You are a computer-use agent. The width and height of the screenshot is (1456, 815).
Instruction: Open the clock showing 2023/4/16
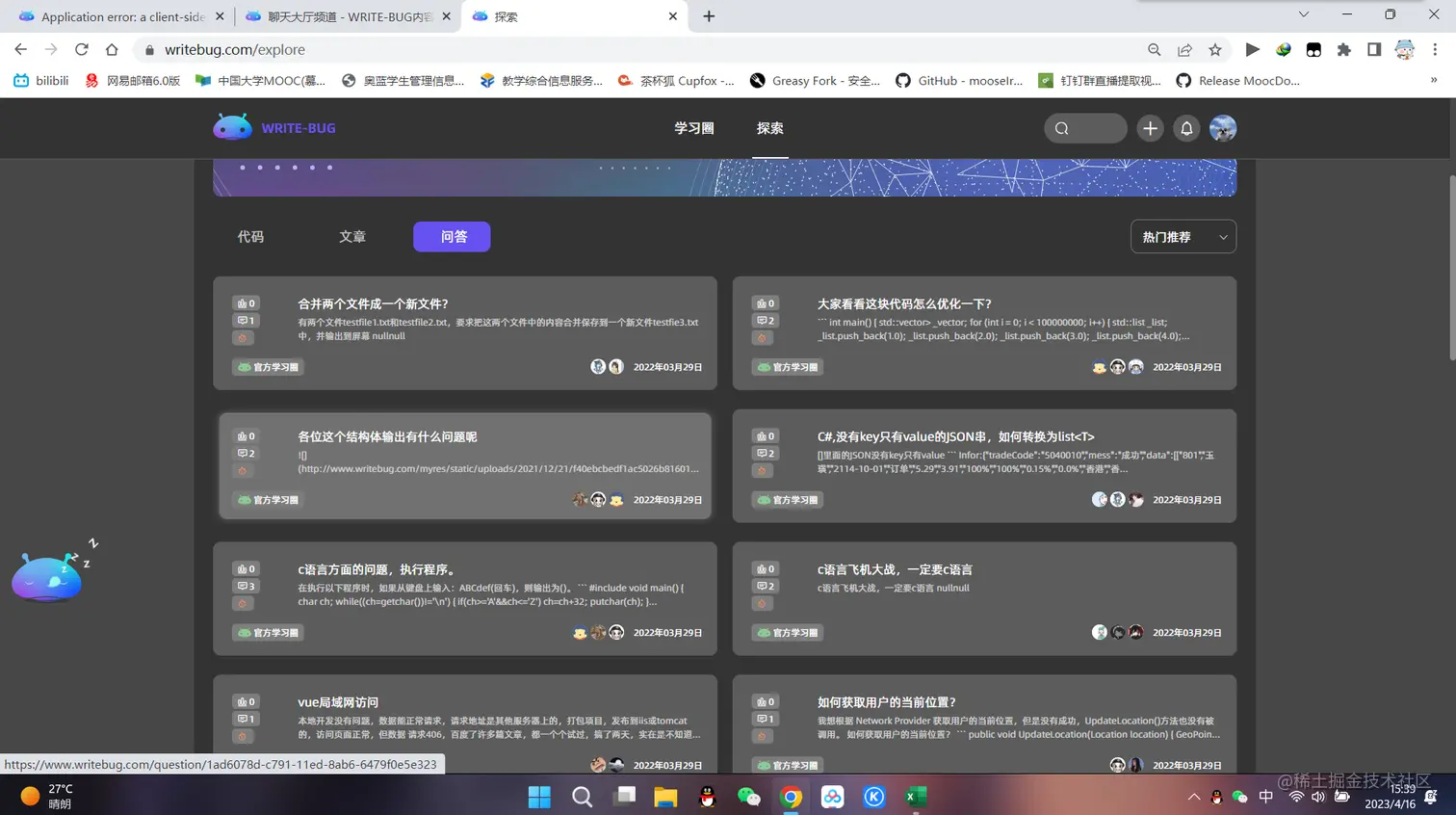click(x=1391, y=797)
